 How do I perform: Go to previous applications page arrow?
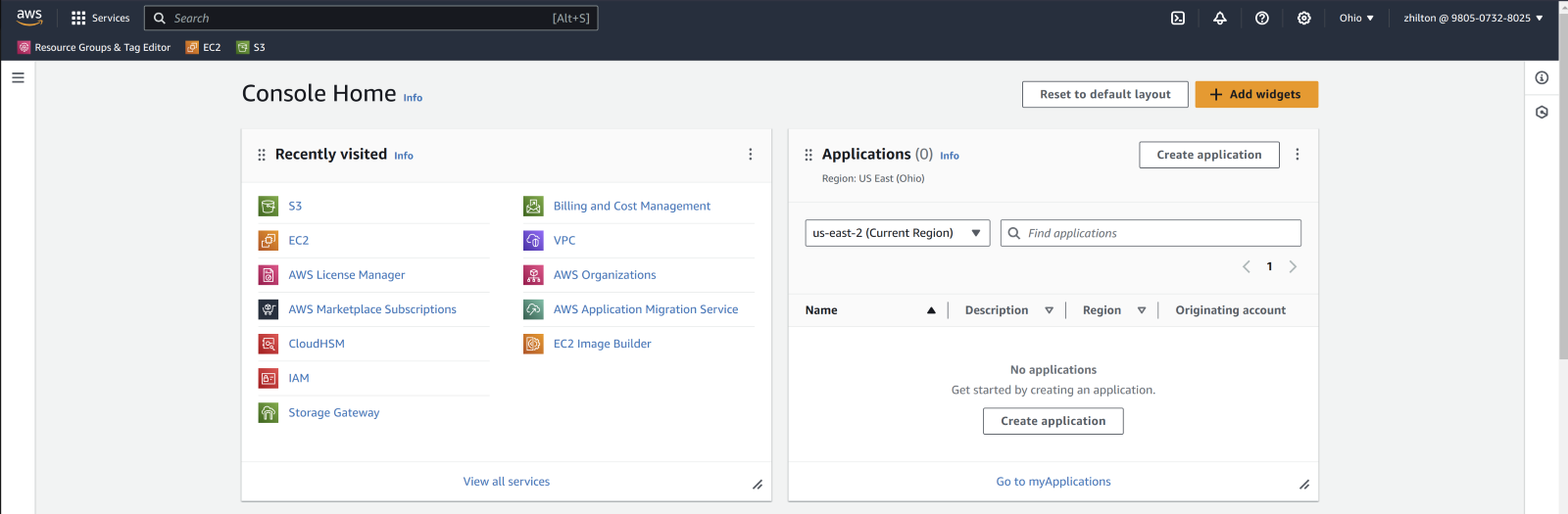(x=1247, y=266)
